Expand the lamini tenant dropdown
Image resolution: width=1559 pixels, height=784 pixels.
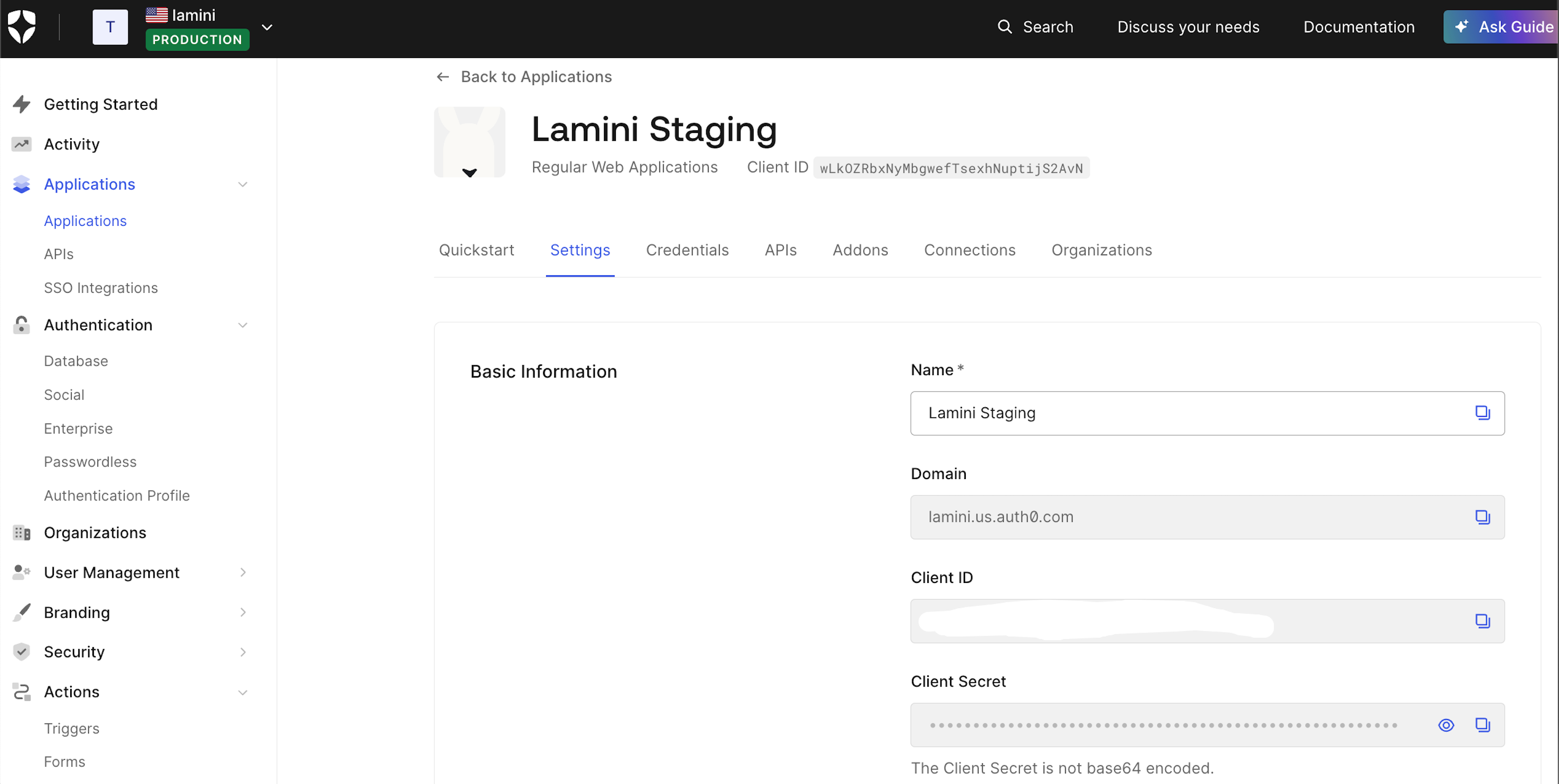click(267, 27)
